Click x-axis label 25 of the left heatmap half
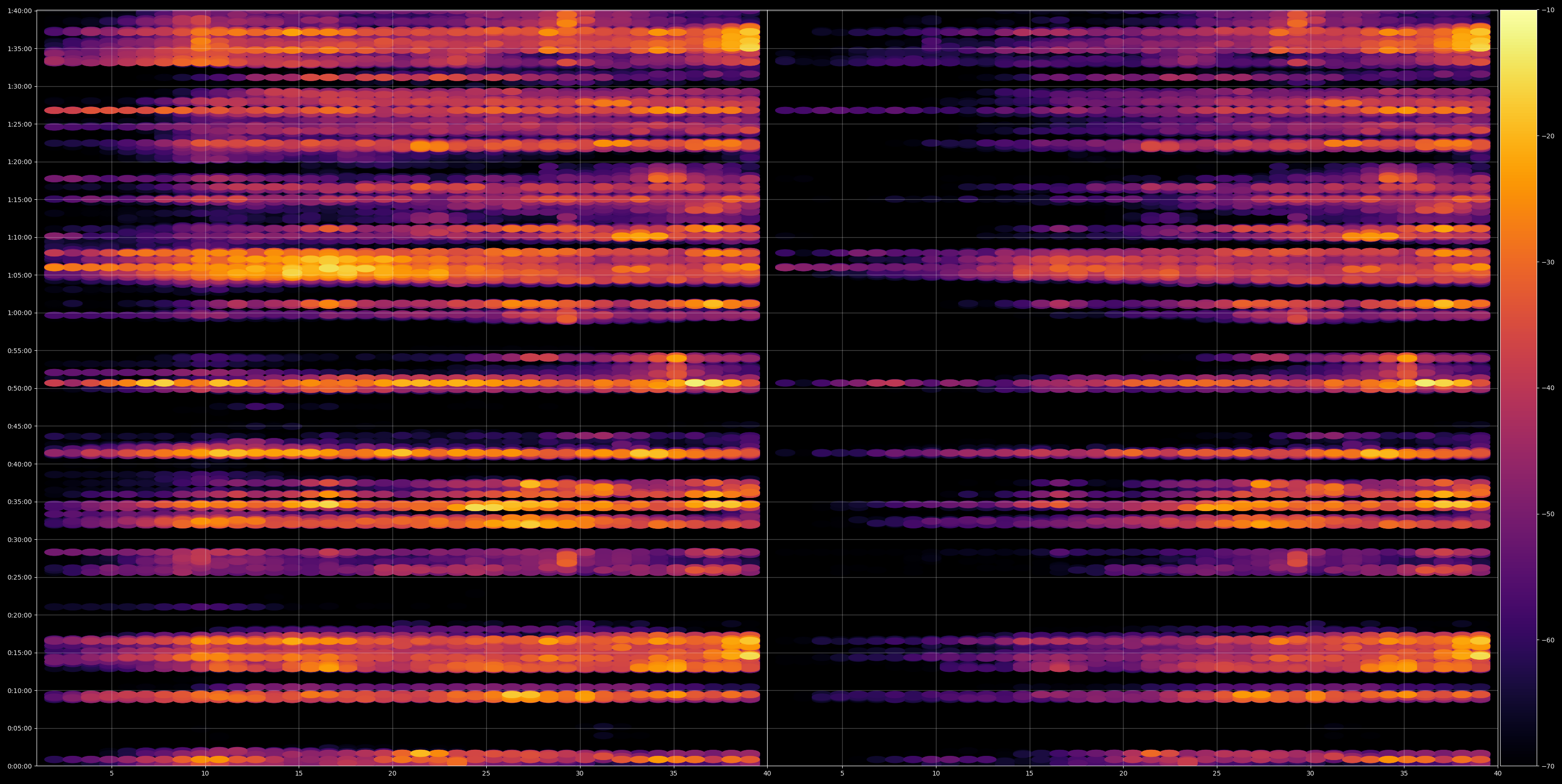This screenshot has width=1562, height=784. 486,773
